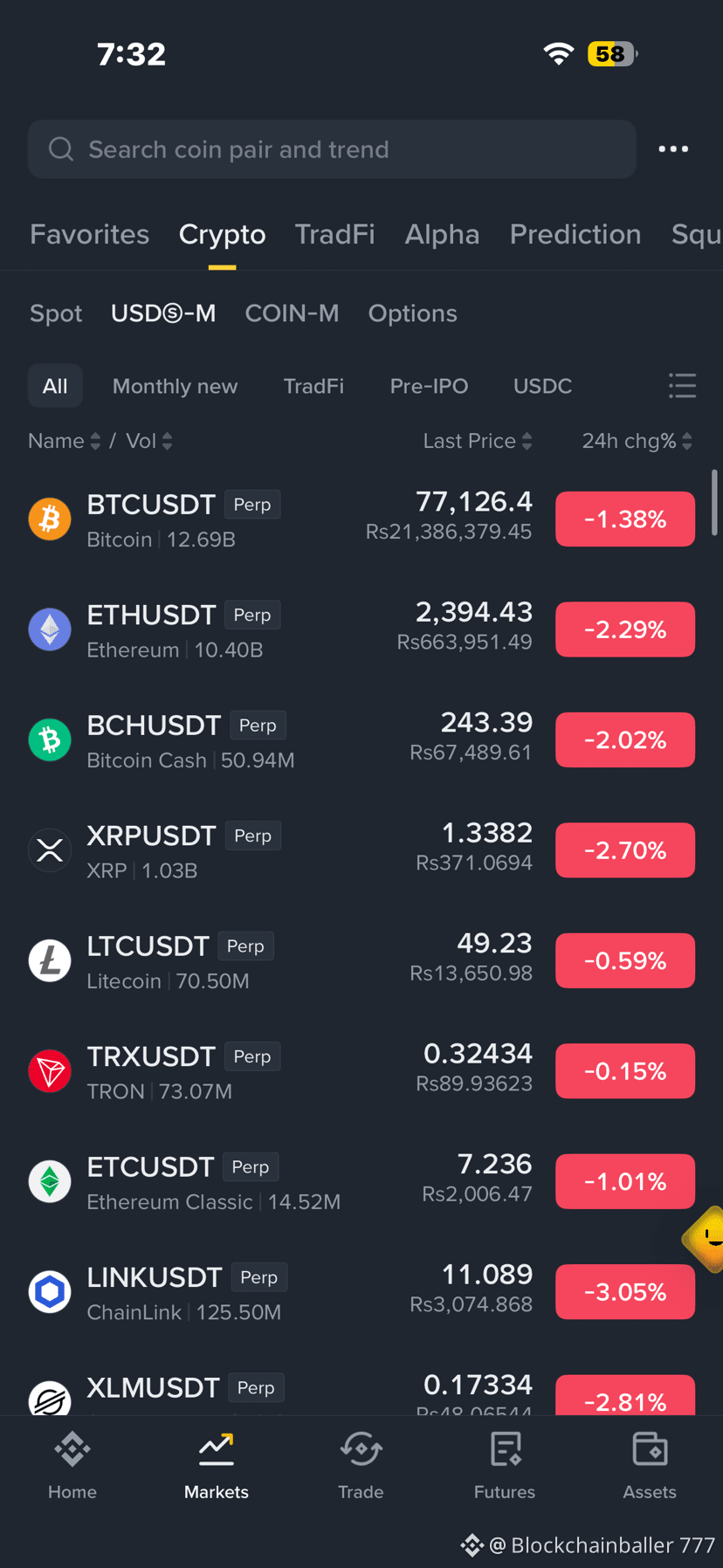Tap the list view layout icon
Image resolution: width=723 pixels, height=1568 pixels.
pyautogui.click(x=682, y=386)
